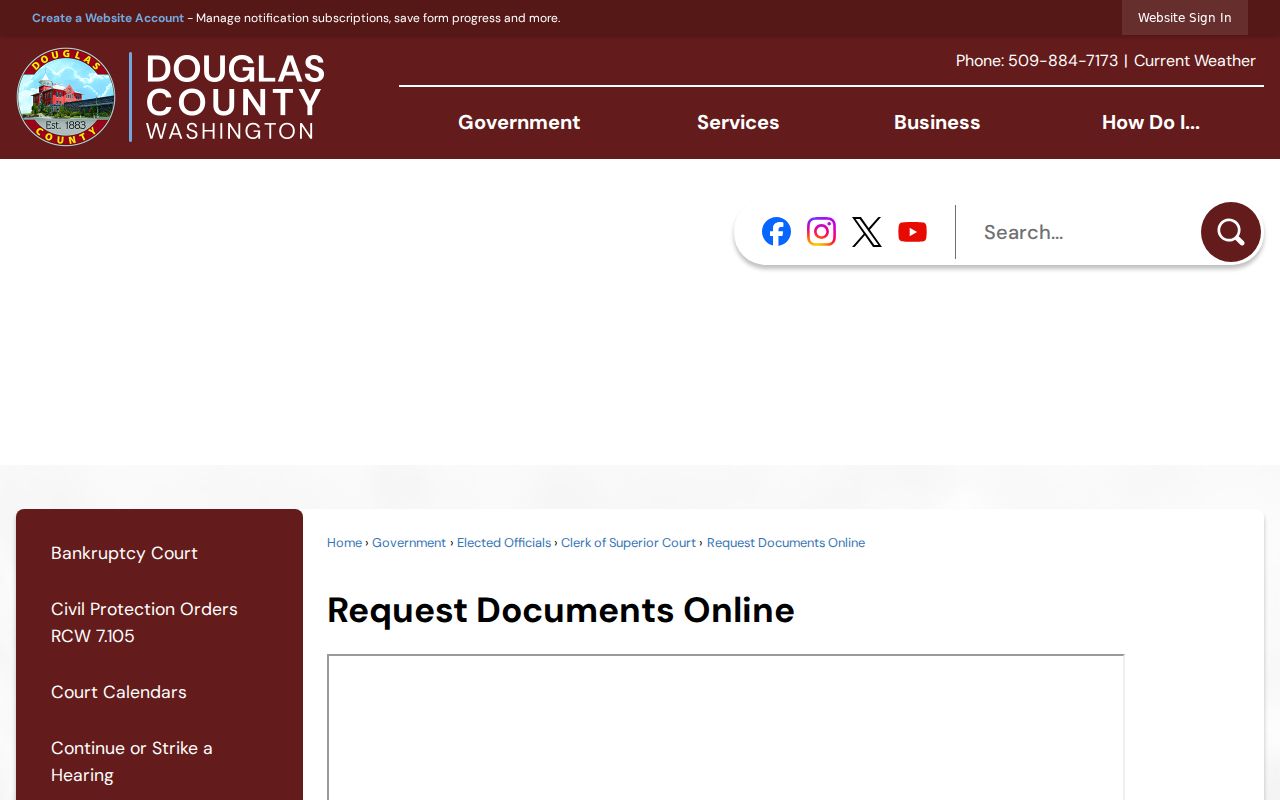The height and width of the screenshot is (800, 1280).
Task: Open the Business menu
Action: coord(937,122)
